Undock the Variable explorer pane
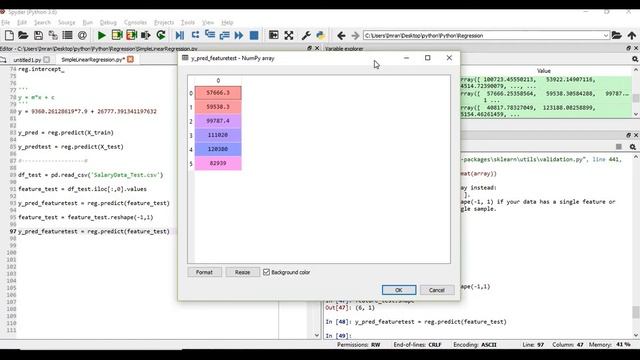Screen dimensions: 640x360 coord(628,48)
